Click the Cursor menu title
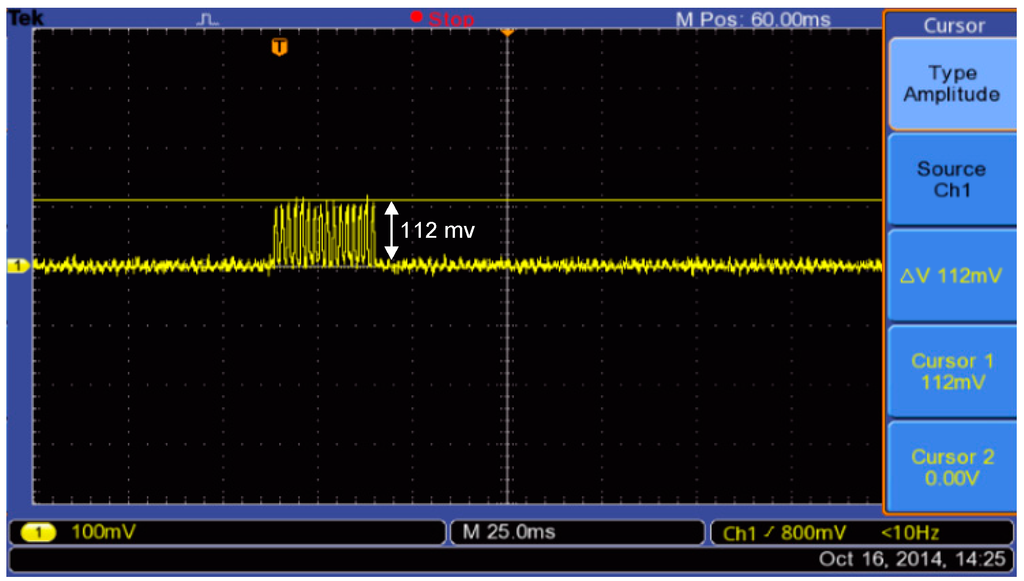 (953, 26)
